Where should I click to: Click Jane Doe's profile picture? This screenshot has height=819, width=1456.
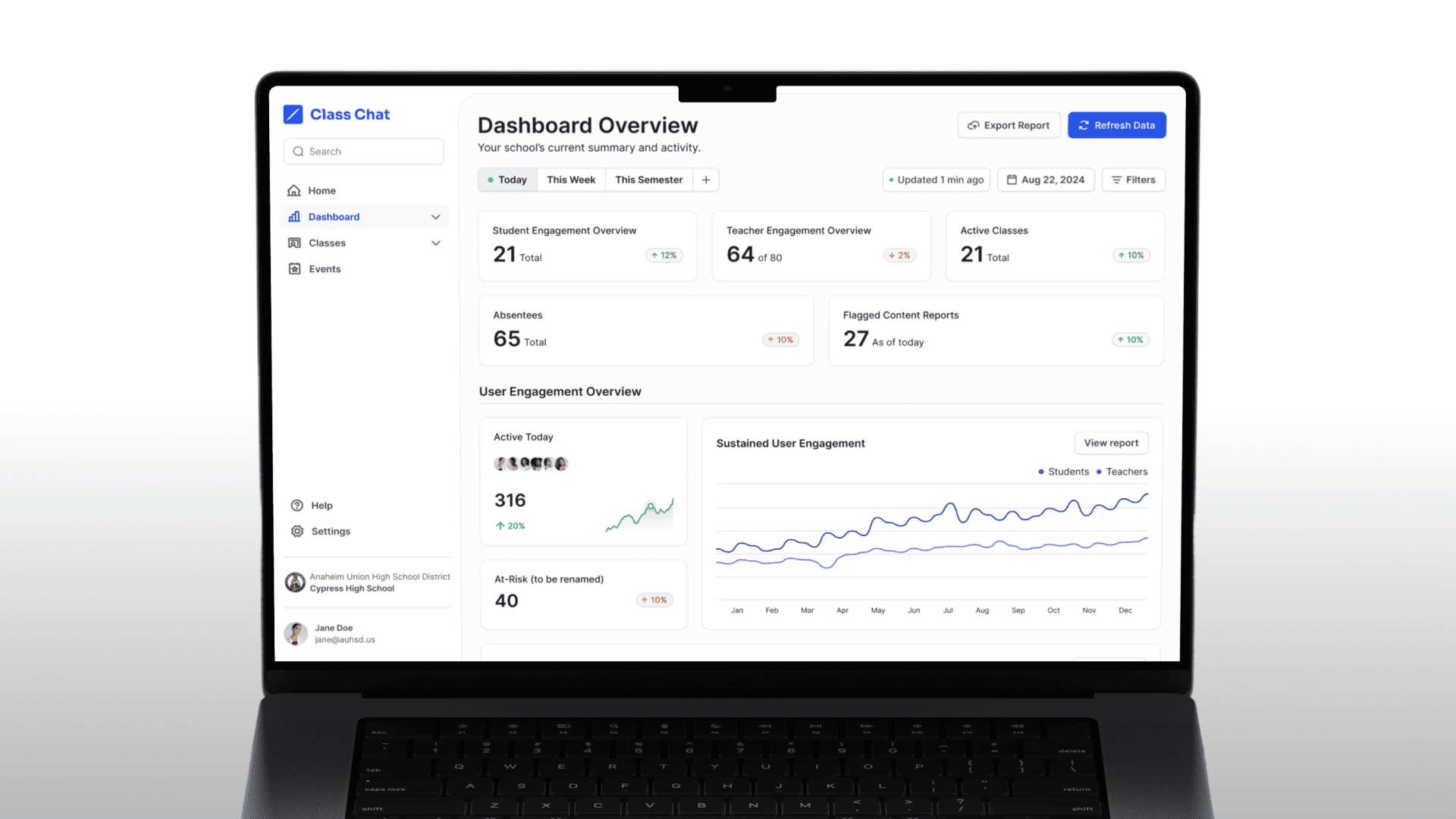pyautogui.click(x=296, y=633)
